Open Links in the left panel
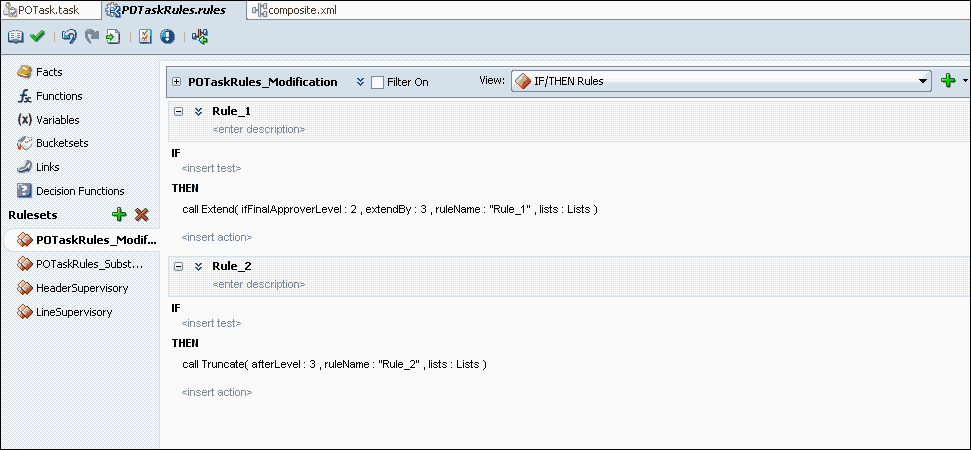Image resolution: width=971 pixels, height=450 pixels. pos(48,167)
